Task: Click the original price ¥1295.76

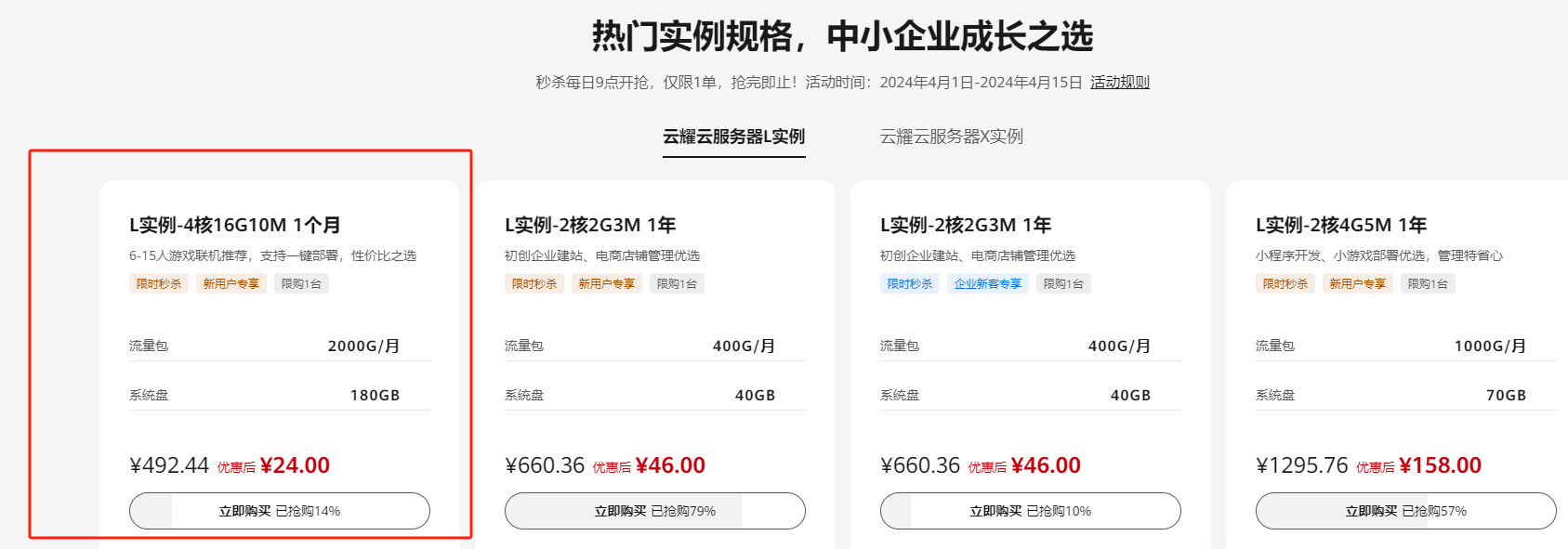Action: click(1301, 465)
